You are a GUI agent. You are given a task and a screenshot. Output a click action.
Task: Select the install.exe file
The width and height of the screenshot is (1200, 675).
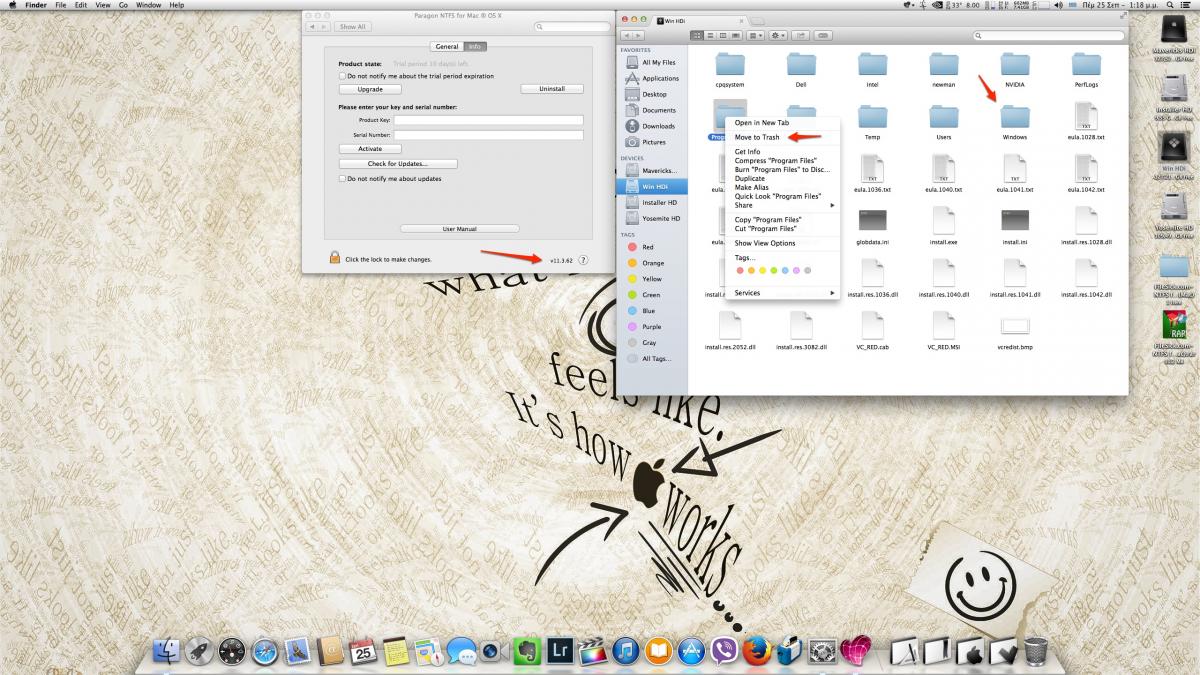pyautogui.click(x=943, y=227)
